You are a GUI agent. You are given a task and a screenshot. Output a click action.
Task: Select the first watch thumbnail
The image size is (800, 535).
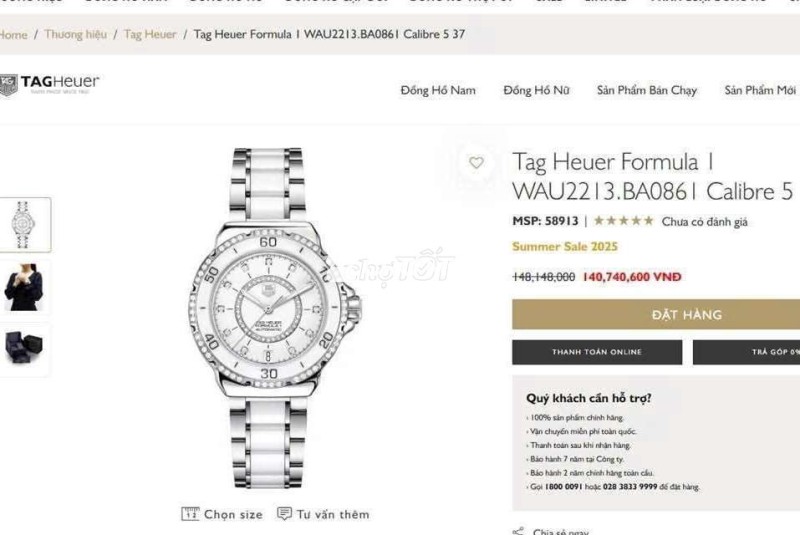(x=25, y=225)
